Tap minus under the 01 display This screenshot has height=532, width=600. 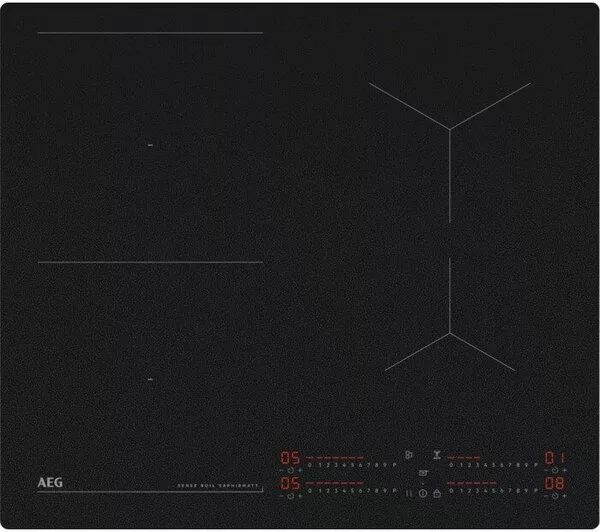(546, 470)
